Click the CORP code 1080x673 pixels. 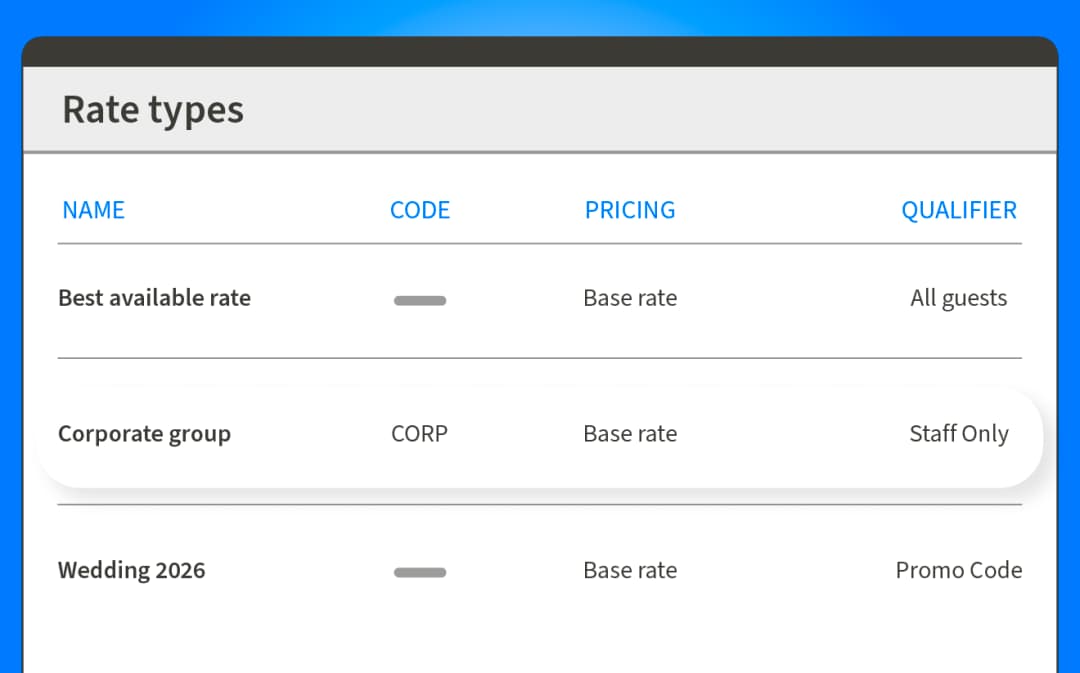[x=420, y=434]
